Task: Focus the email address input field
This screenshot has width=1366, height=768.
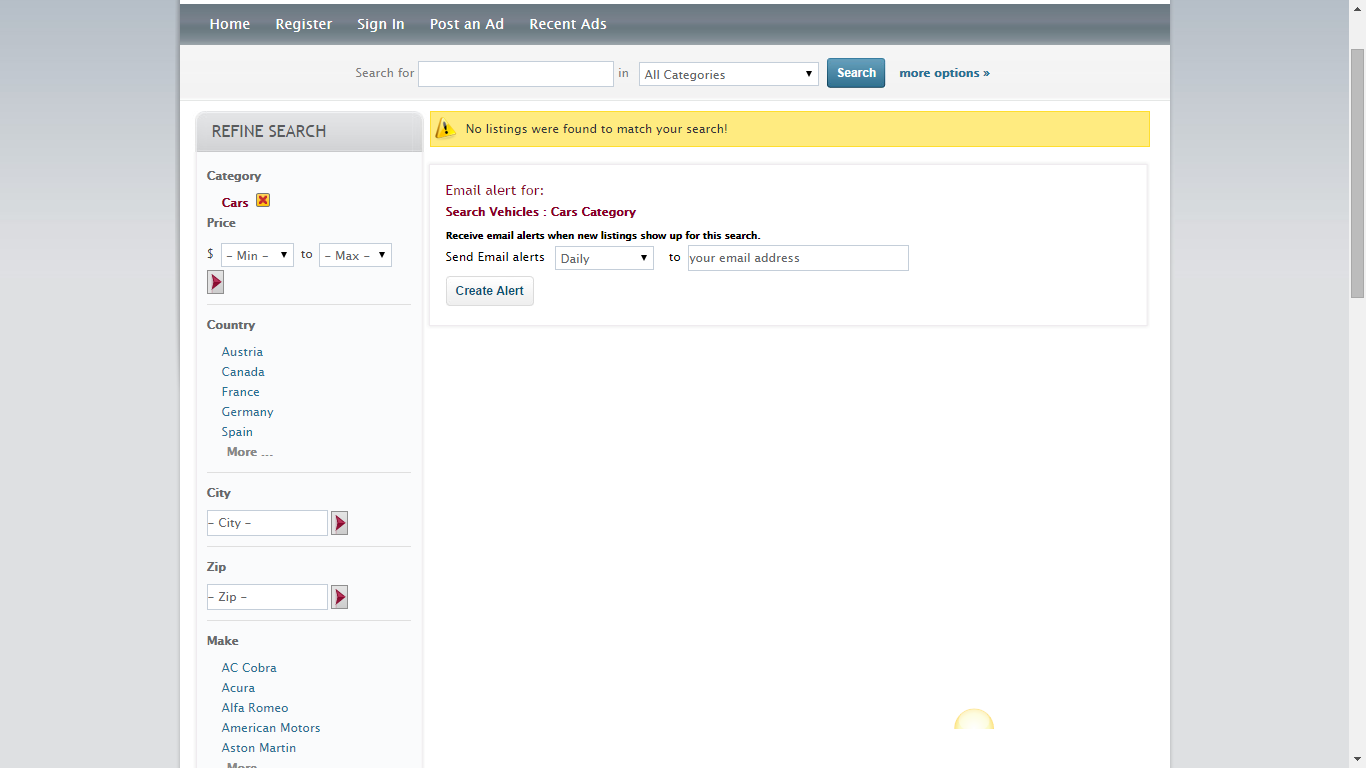Action: pyautogui.click(x=797, y=258)
